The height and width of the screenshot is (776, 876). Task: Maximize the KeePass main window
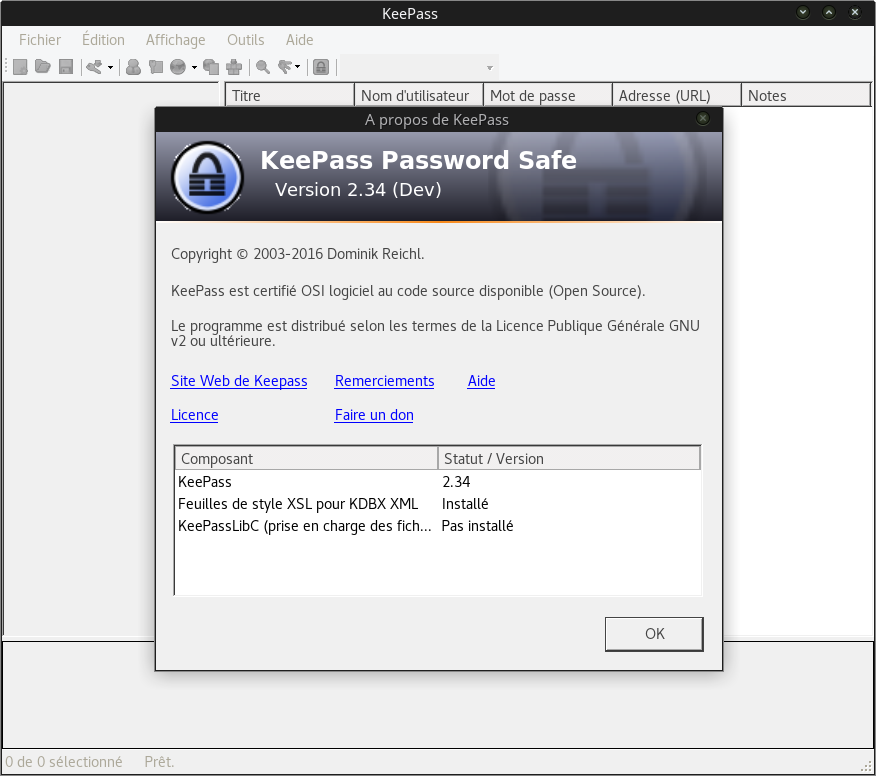pos(829,12)
